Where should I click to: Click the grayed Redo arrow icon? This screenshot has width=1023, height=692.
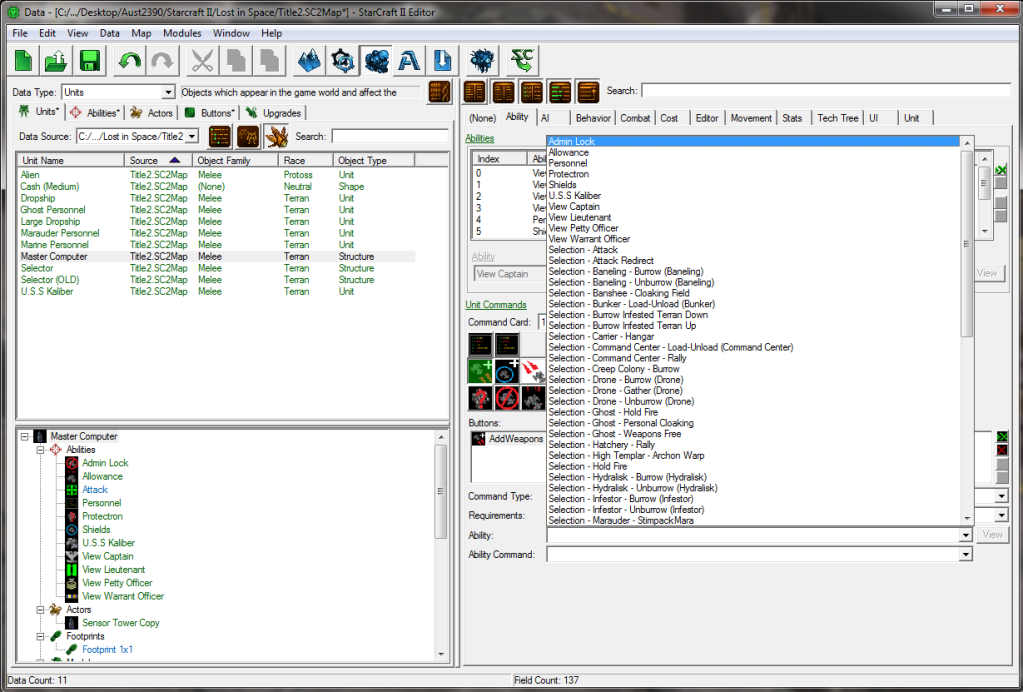162,61
